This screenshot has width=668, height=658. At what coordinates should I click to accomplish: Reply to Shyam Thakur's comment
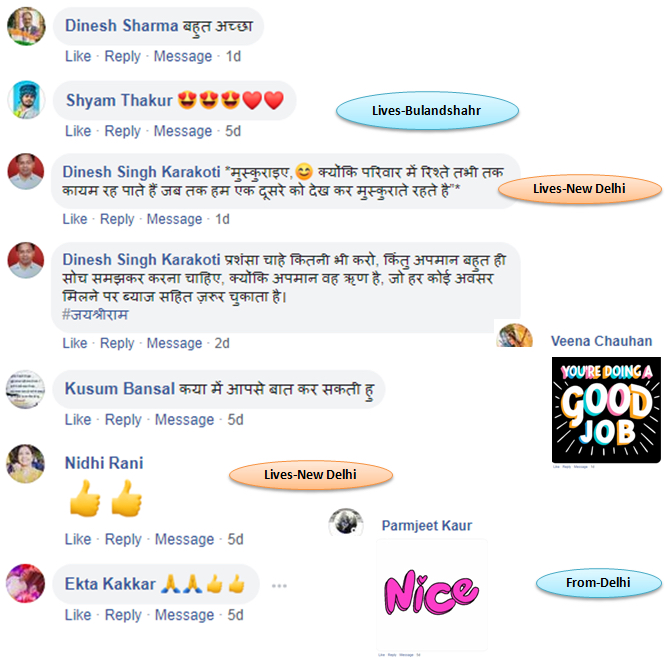123,131
